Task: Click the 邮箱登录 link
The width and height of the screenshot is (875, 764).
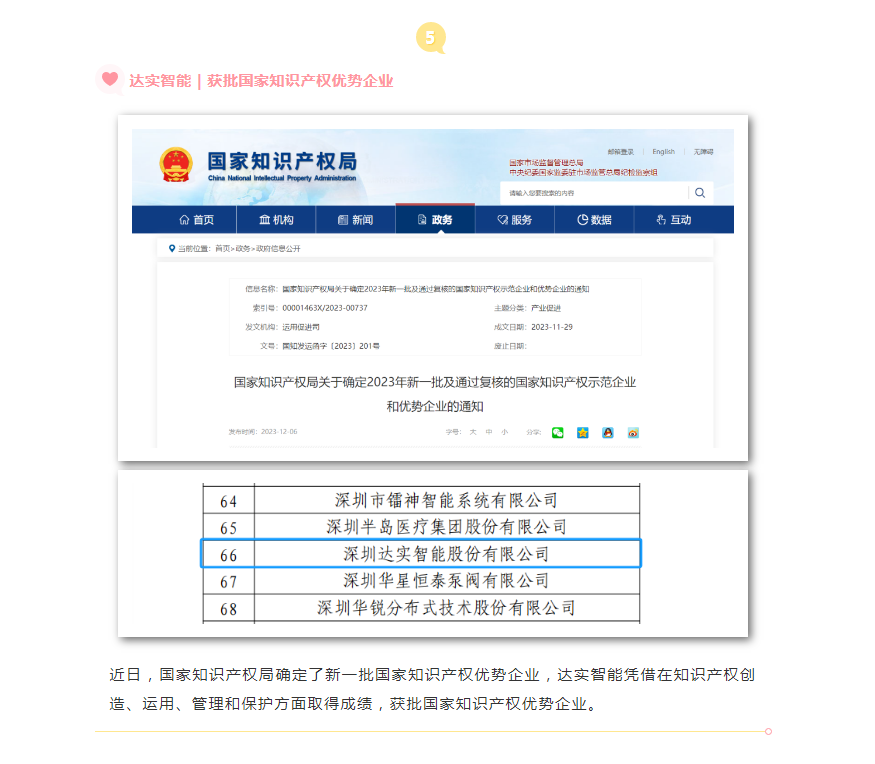Action: pos(621,152)
